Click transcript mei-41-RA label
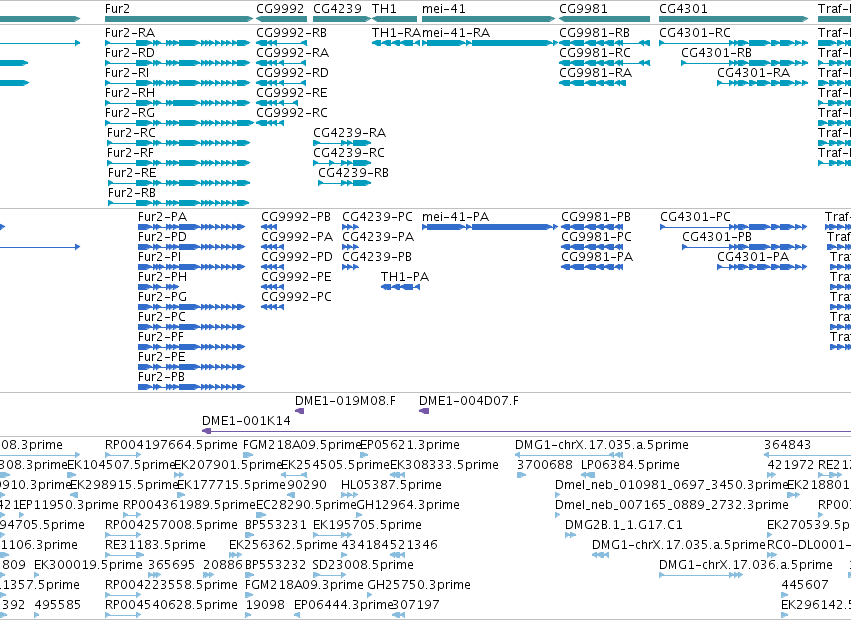The image size is (851, 620). click(x=456, y=33)
